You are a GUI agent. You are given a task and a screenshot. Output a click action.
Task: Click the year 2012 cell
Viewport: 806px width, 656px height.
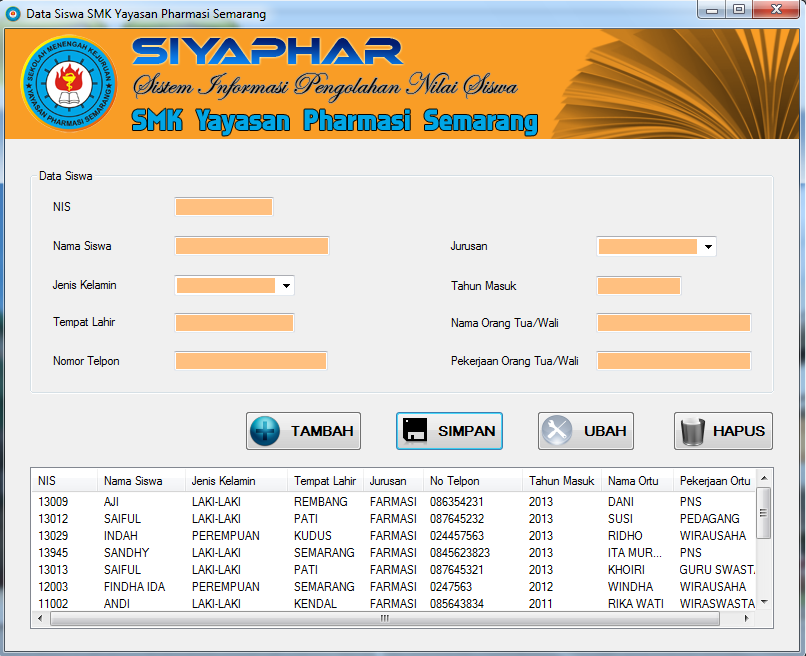(x=541, y=586)
